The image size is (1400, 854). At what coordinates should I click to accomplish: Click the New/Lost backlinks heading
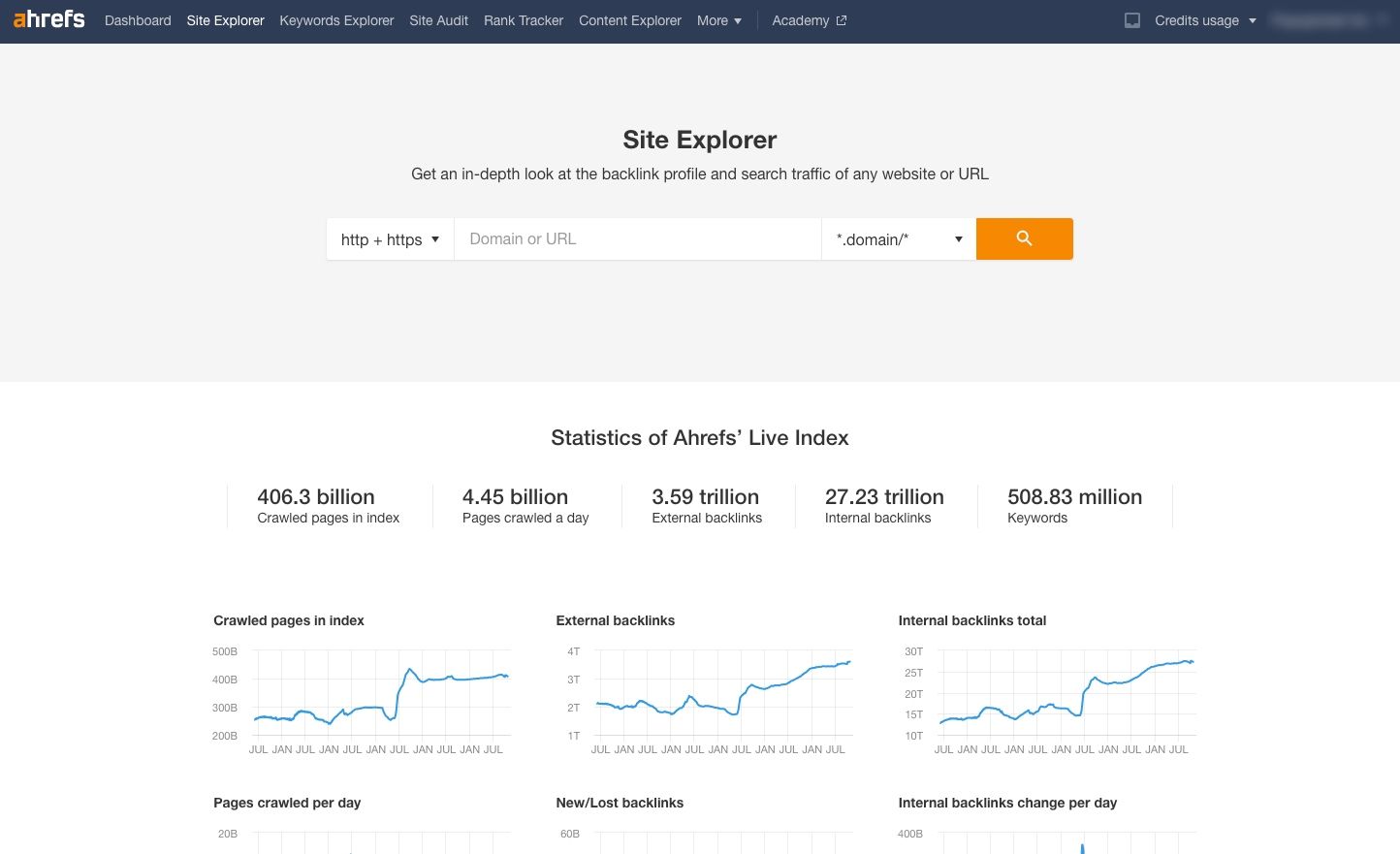[x=620, y=803]
